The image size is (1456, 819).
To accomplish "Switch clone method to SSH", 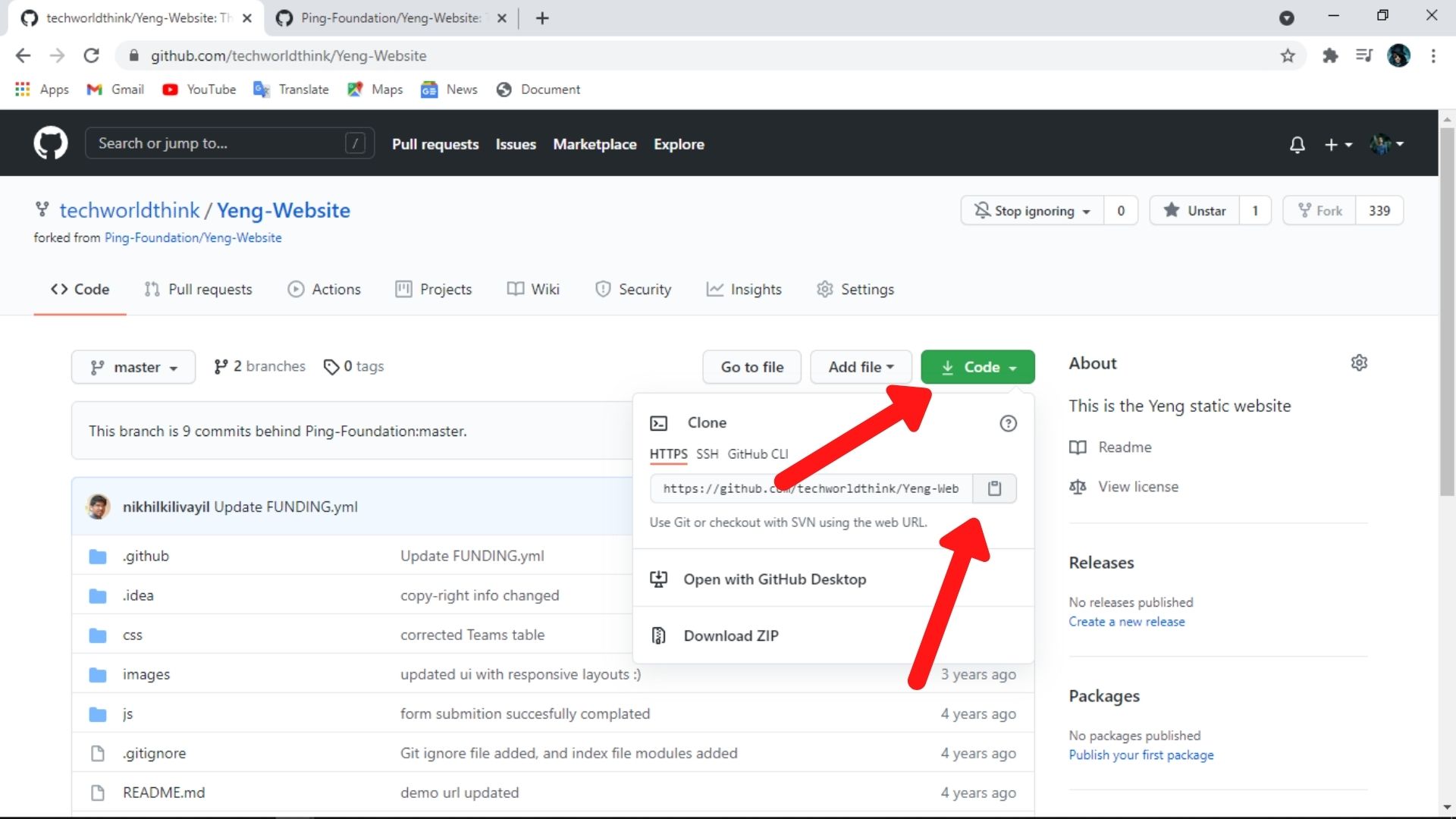I will 707,453.
